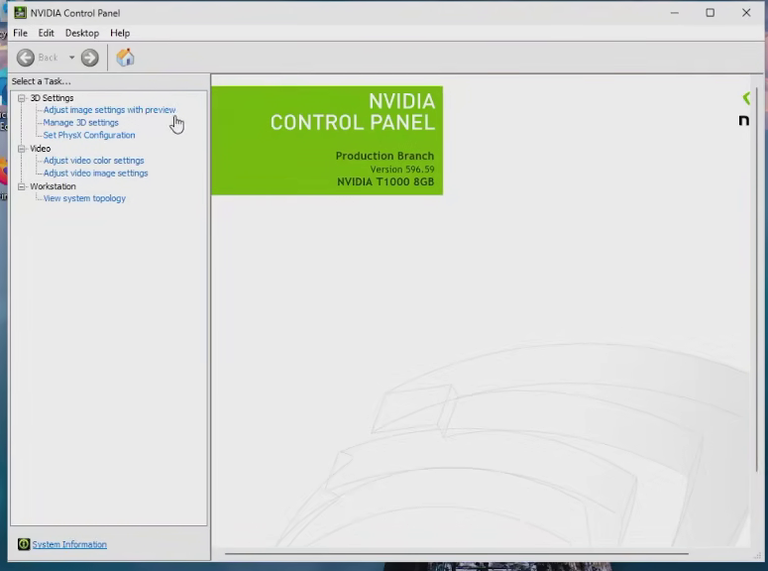Go to the Home page icon
This screenshot has width=768, height=571.
[x=125, y=57]
